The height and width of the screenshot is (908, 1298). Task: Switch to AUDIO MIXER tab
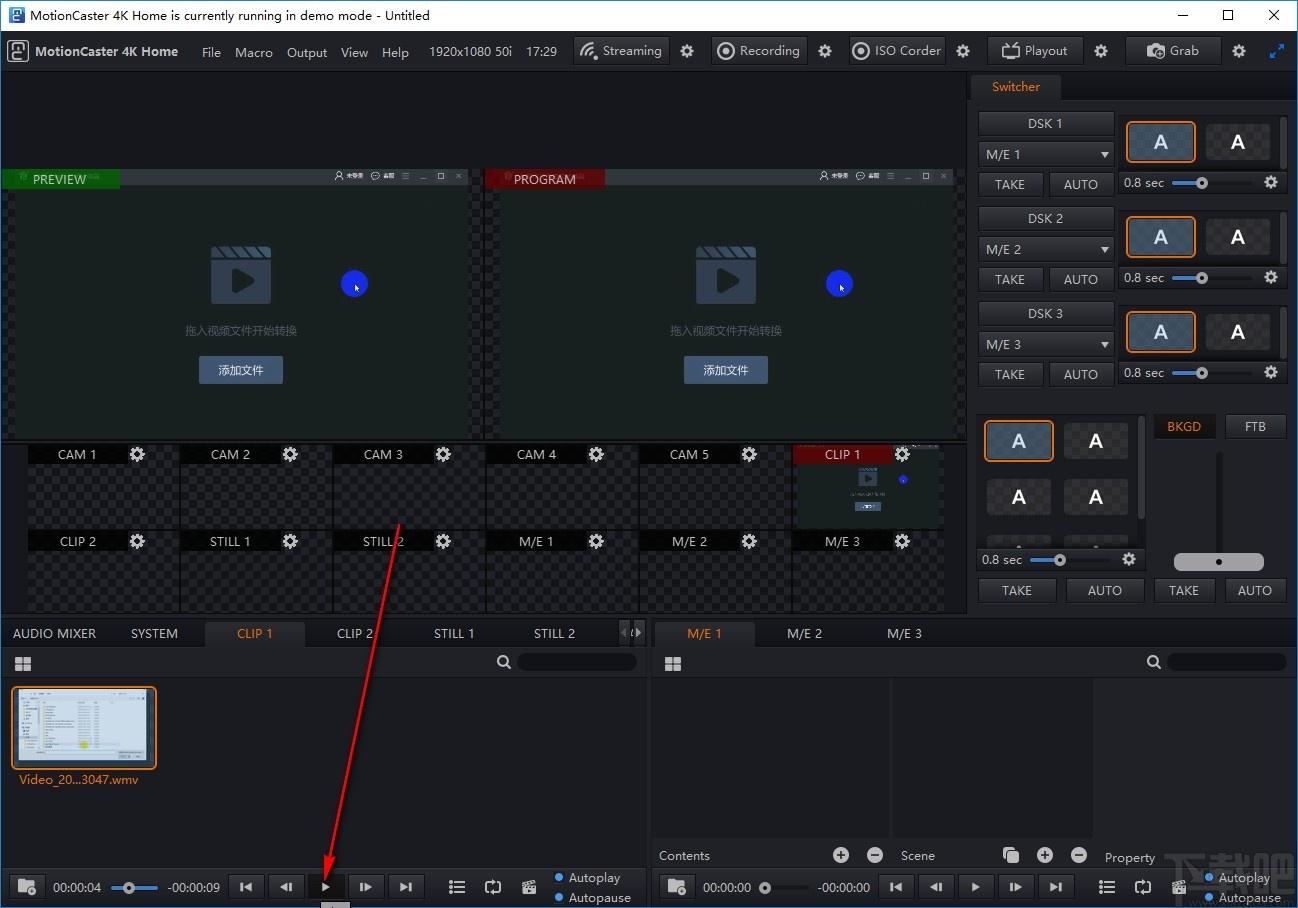55,633
